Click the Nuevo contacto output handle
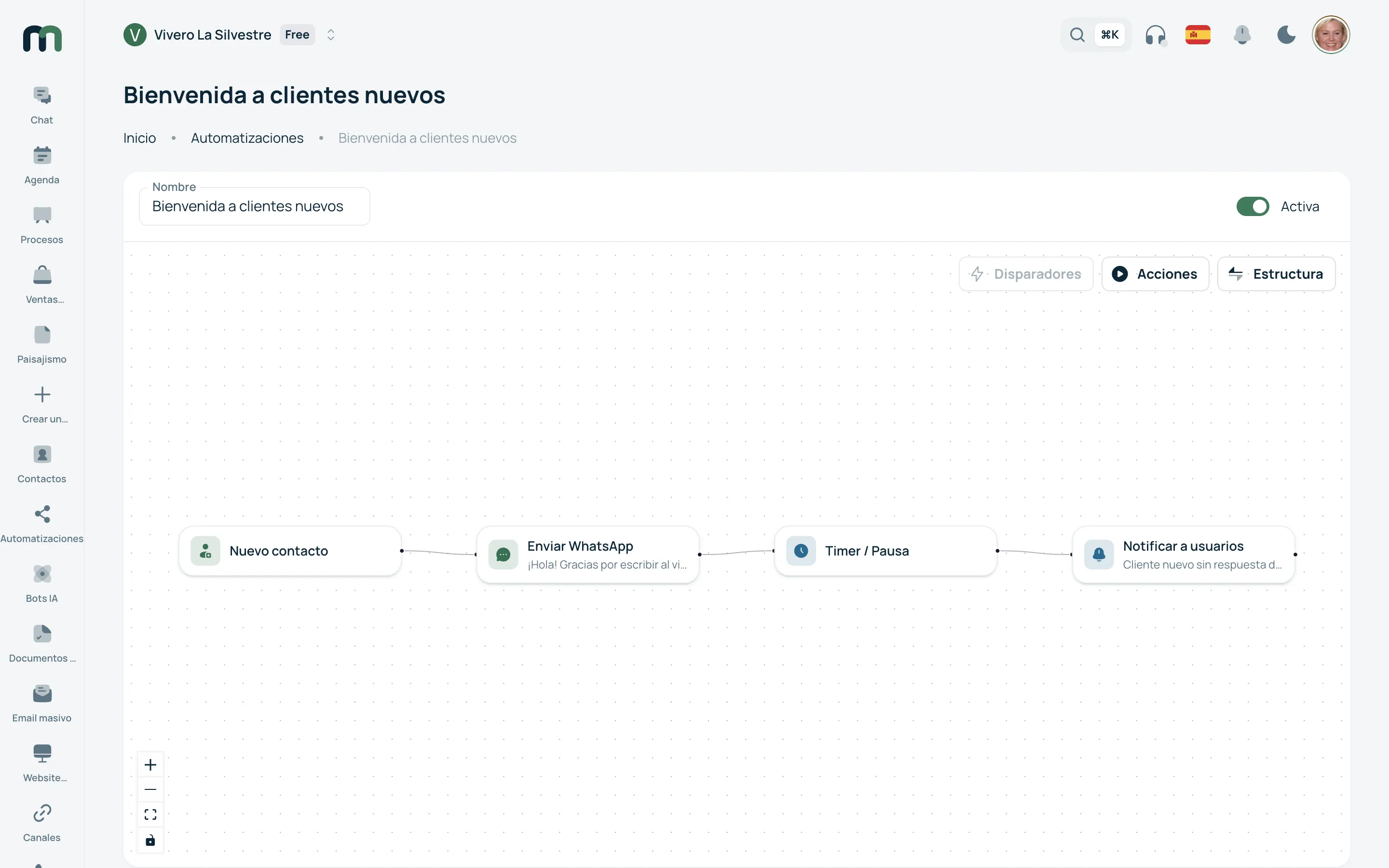The image size is (1389, 868). 402,551
